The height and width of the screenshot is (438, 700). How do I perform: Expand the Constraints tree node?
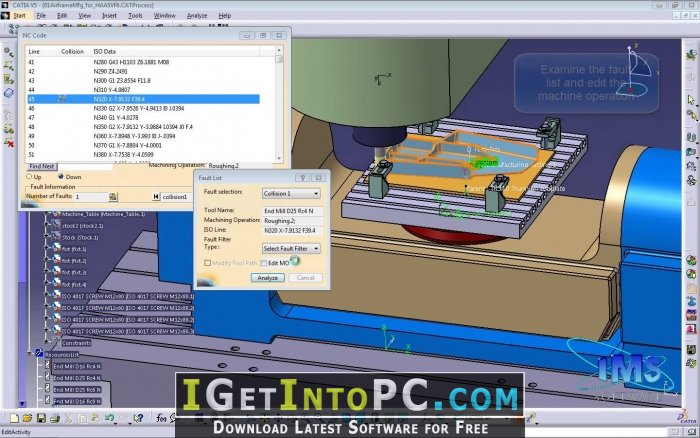pos(46,342)
